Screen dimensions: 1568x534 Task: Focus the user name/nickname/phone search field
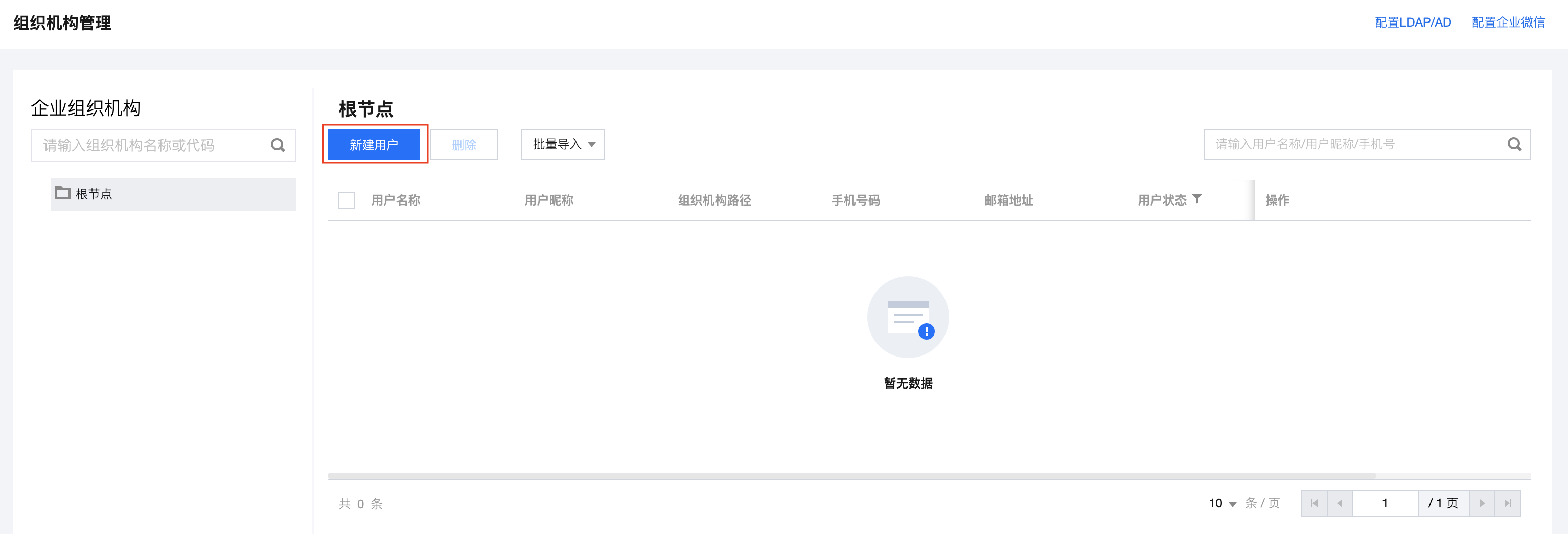coord(1367,144)
